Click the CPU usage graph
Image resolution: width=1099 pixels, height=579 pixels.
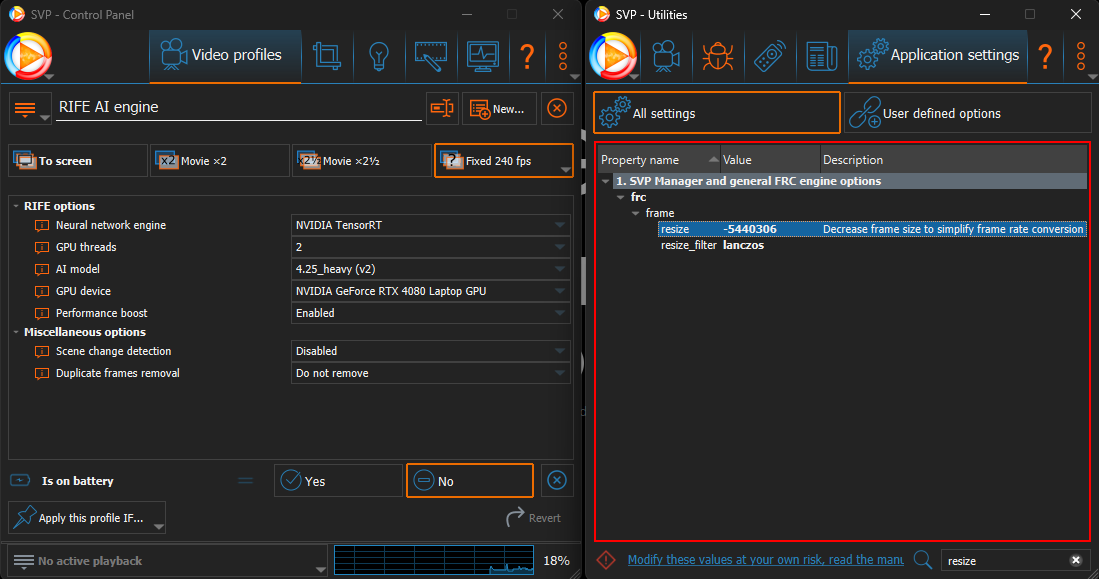coord(434,560)
